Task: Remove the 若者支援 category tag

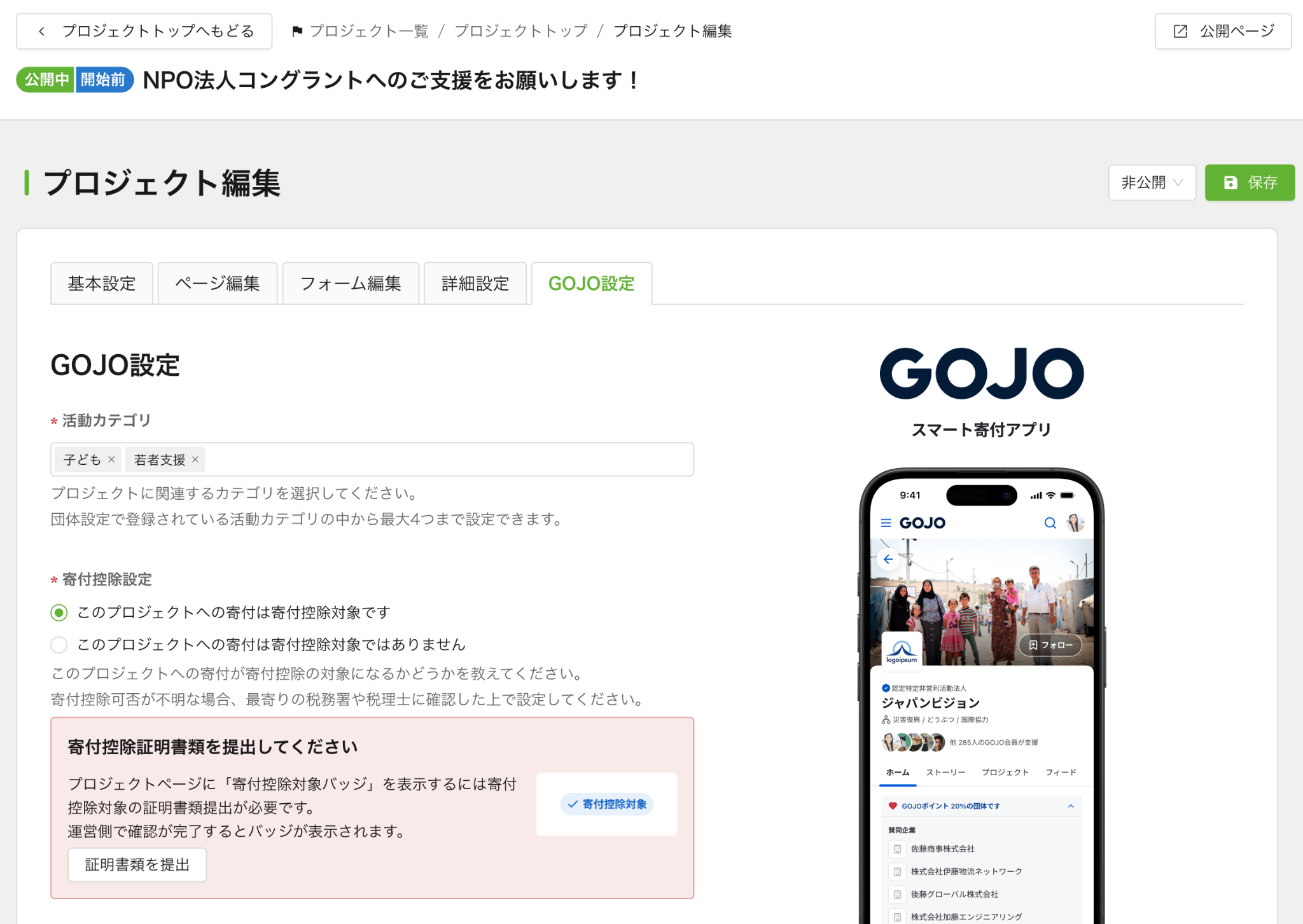Action: 195,459
